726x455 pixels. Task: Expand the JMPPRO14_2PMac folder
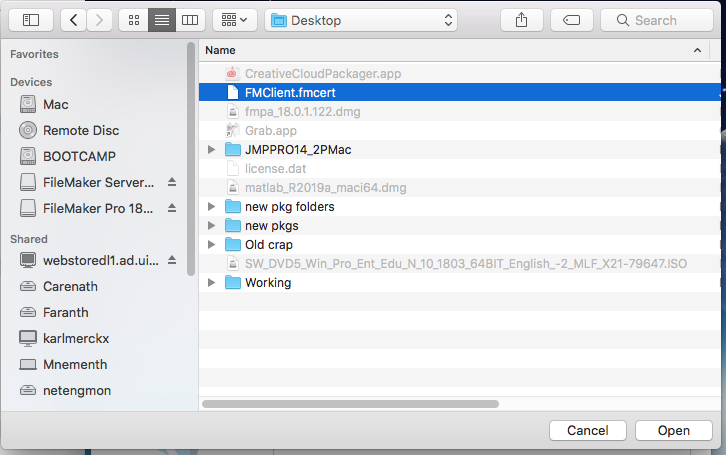[211, 150]
